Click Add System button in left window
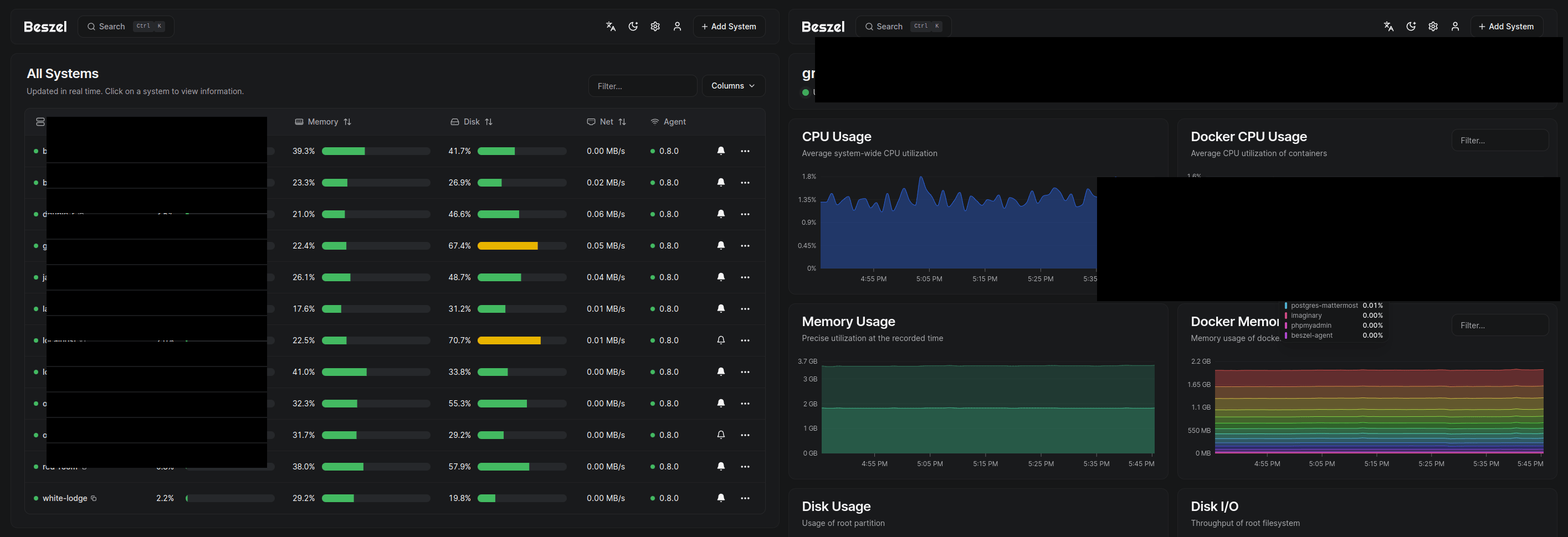 point(729,26)
